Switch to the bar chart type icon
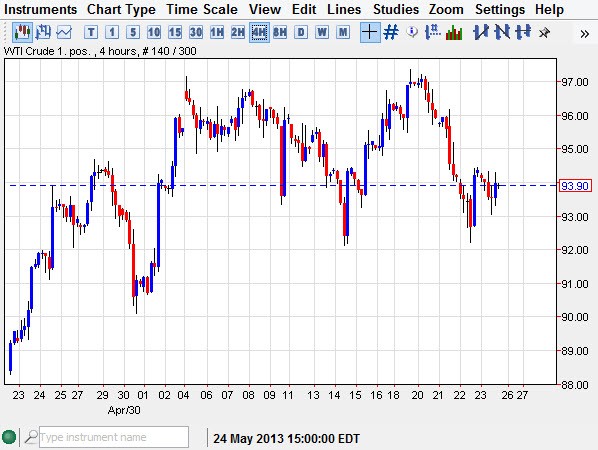598x450 pixels. (43, 33)
